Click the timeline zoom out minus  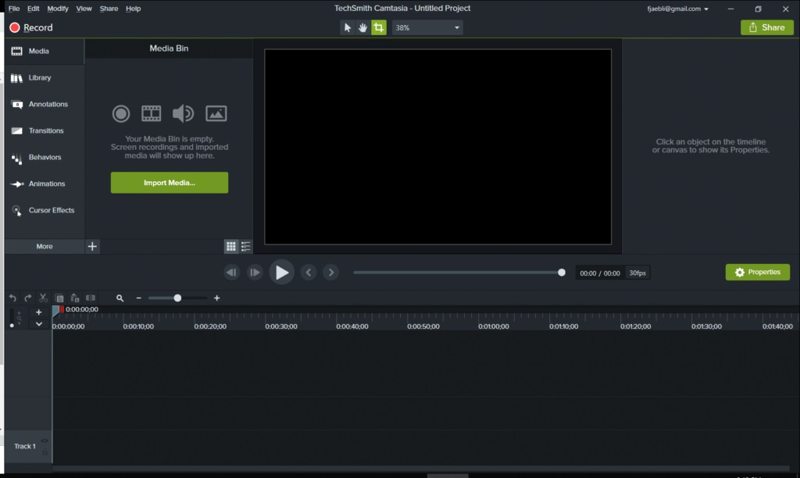(x=139, y=298)
